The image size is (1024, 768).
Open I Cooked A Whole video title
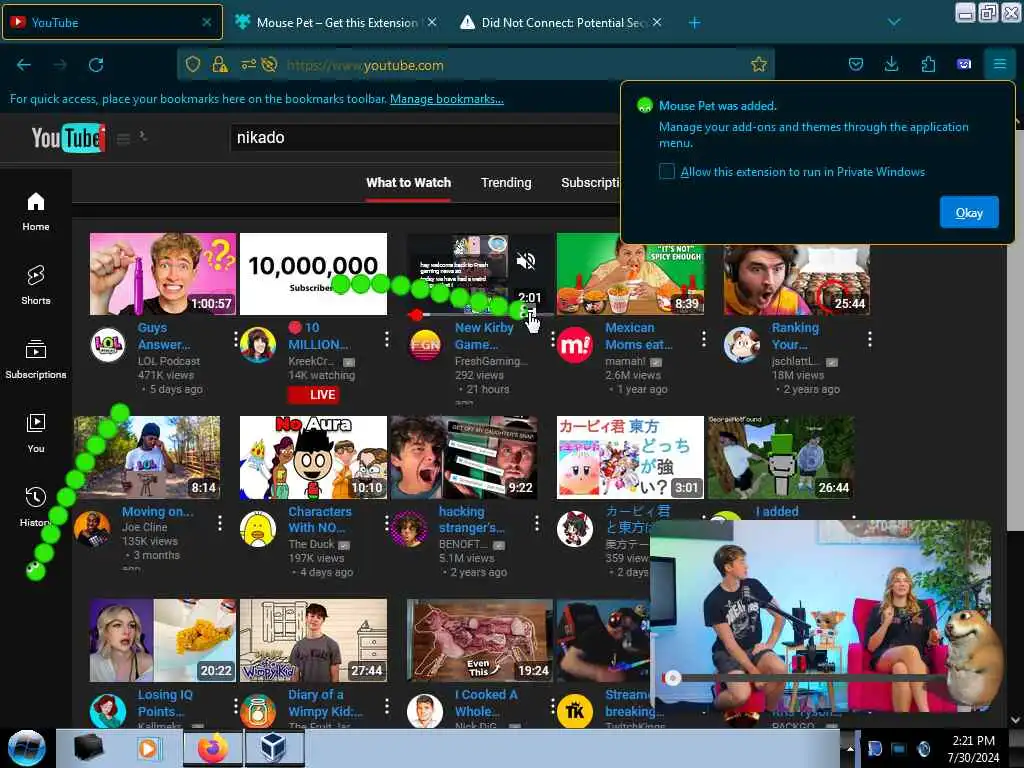click(x=487, y=703)
